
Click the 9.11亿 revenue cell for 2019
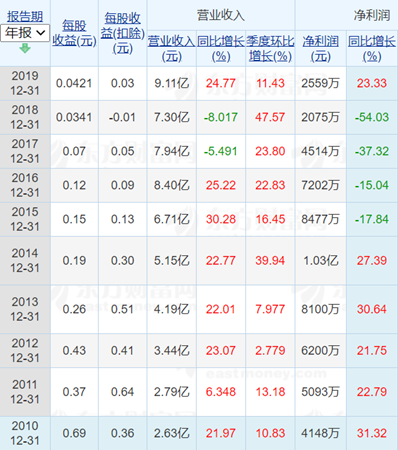point(171,83)
